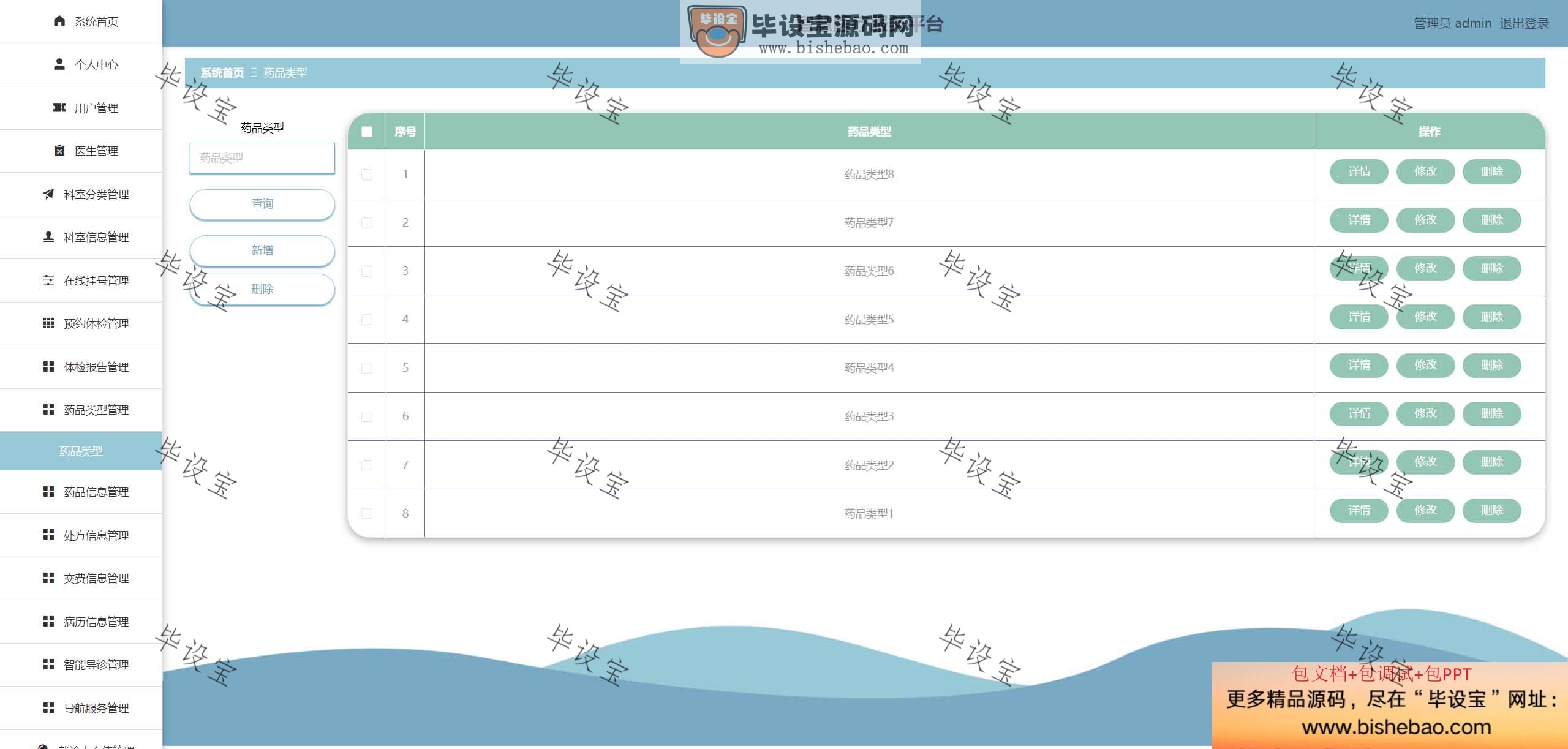Click the grid icon beside 导航服务管理
1568x749 pixels.
pos(48,708)
